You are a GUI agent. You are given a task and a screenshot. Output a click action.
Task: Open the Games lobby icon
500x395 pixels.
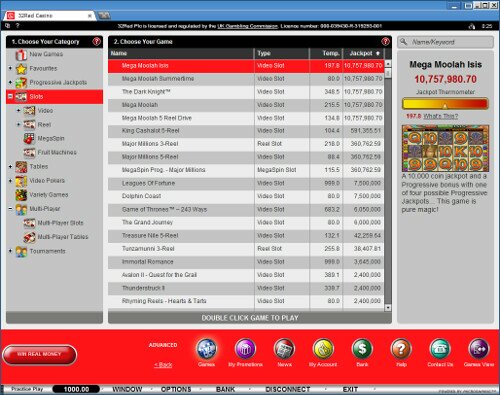click(206, 349)
